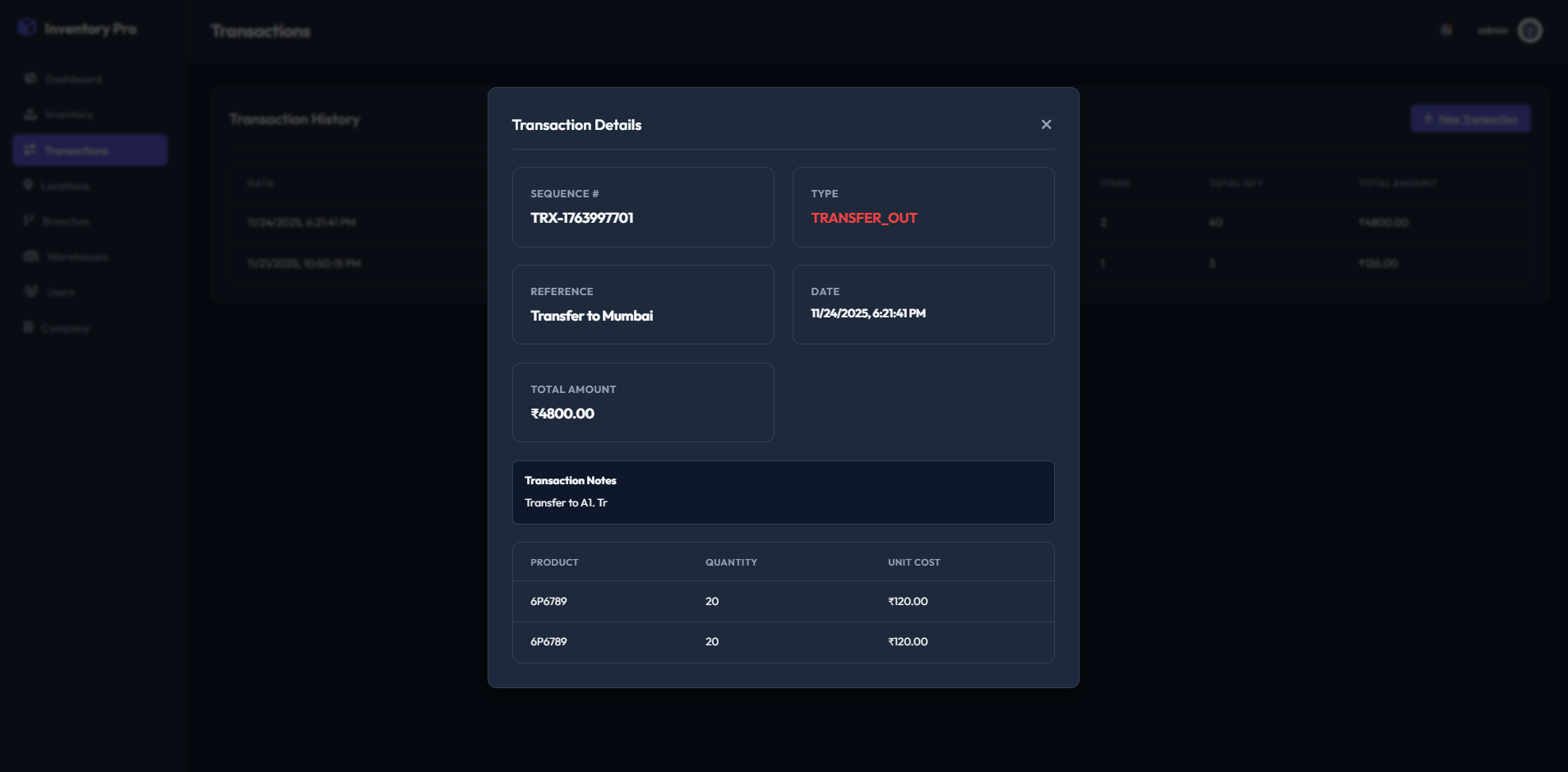Select the sequence number TRX-1763997701
The image size is (1568, 772).
(584, 218)
